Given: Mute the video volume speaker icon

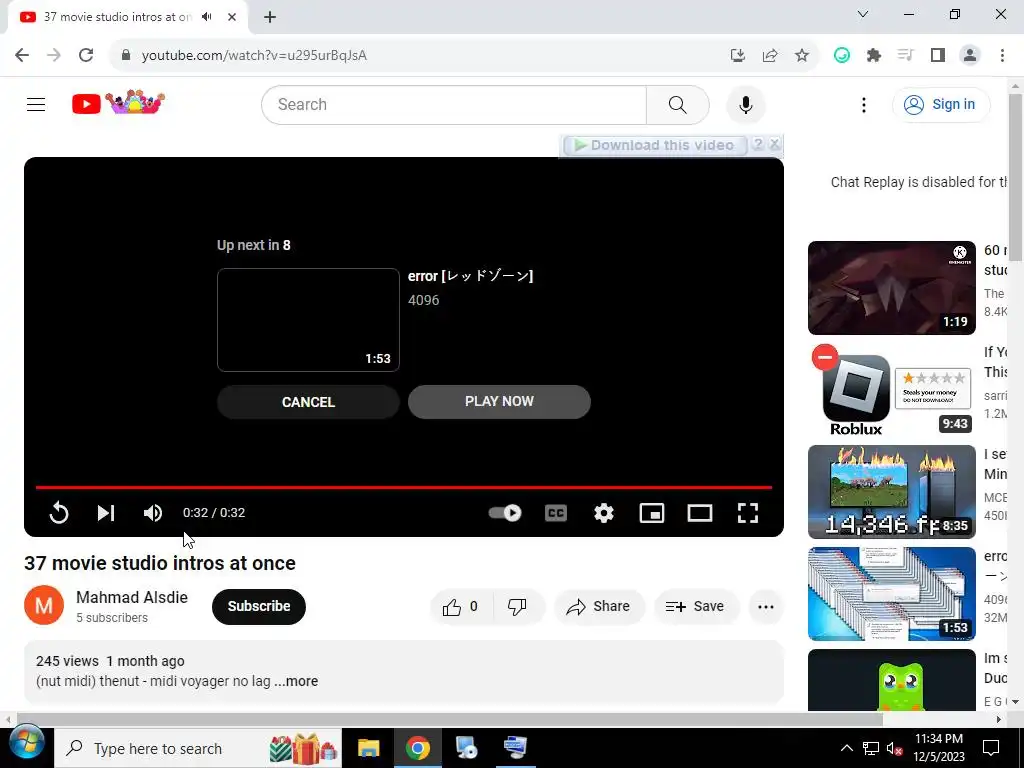Looking at the screenshot, I should (153, 513).
